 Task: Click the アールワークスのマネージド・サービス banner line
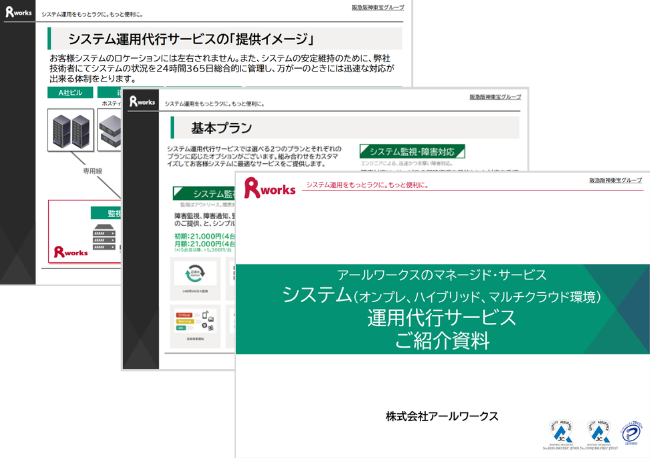tap(442, 274)
